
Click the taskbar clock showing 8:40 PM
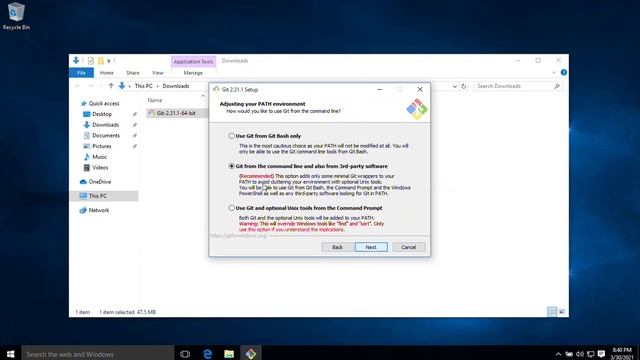coord(622,353)
